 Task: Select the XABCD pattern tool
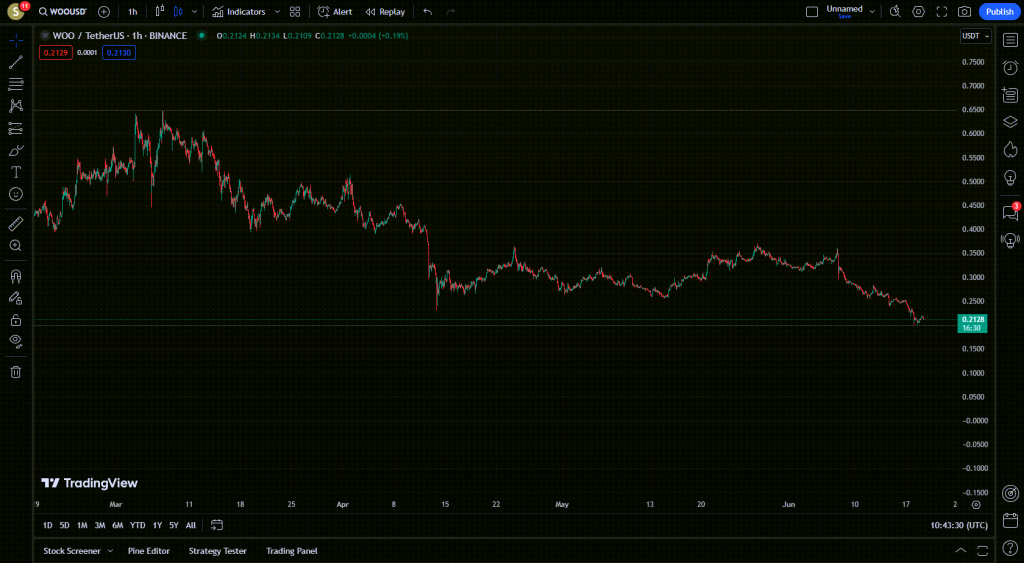16,106
